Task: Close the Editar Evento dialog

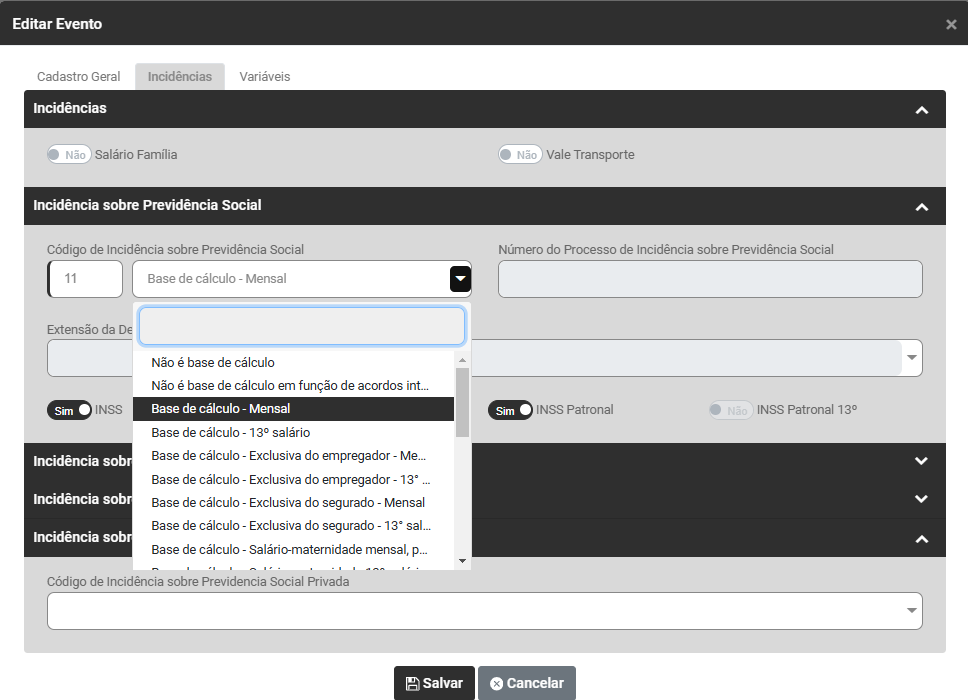Action: (951, 25)
